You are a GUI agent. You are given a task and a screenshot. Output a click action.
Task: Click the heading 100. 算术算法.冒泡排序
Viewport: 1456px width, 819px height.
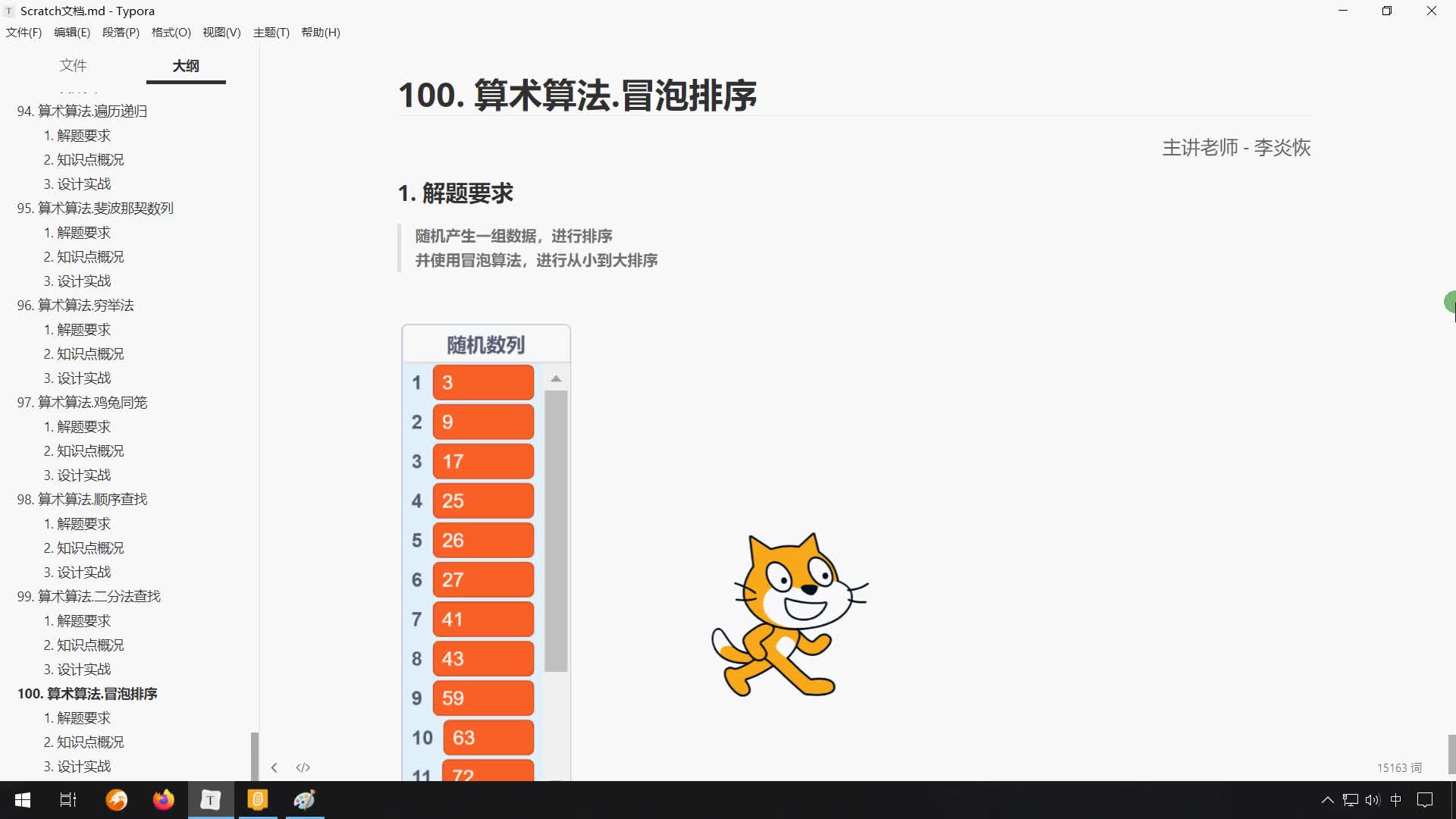click(x=577, y=96)
